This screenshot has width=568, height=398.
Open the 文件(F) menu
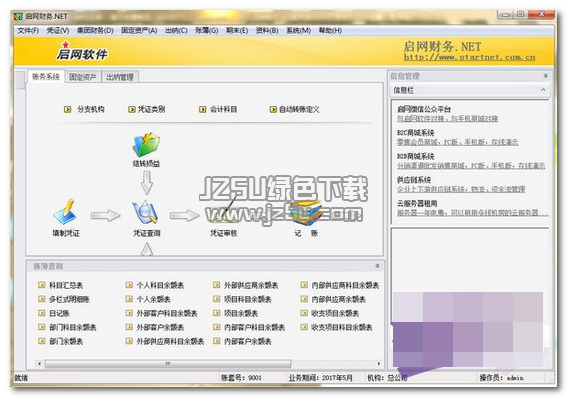(x=28, y=31)
